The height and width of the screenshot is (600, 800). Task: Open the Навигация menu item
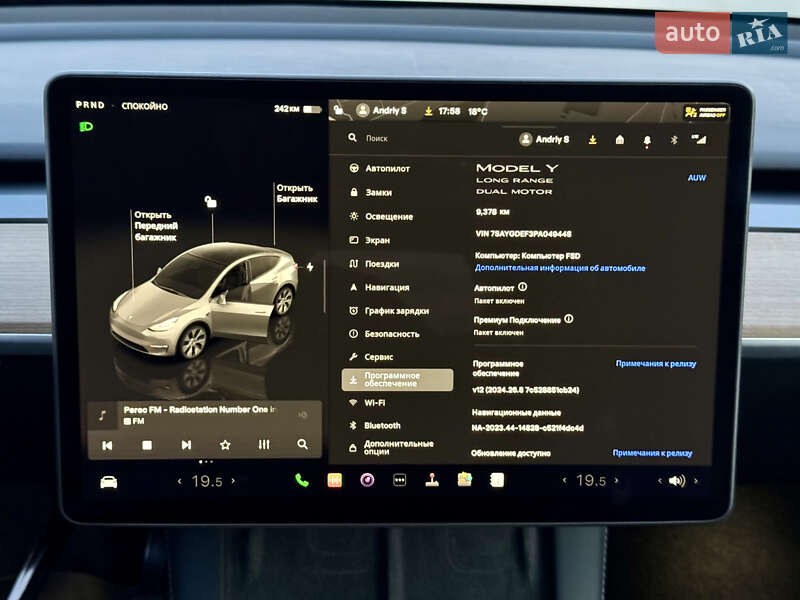[379, 287]
